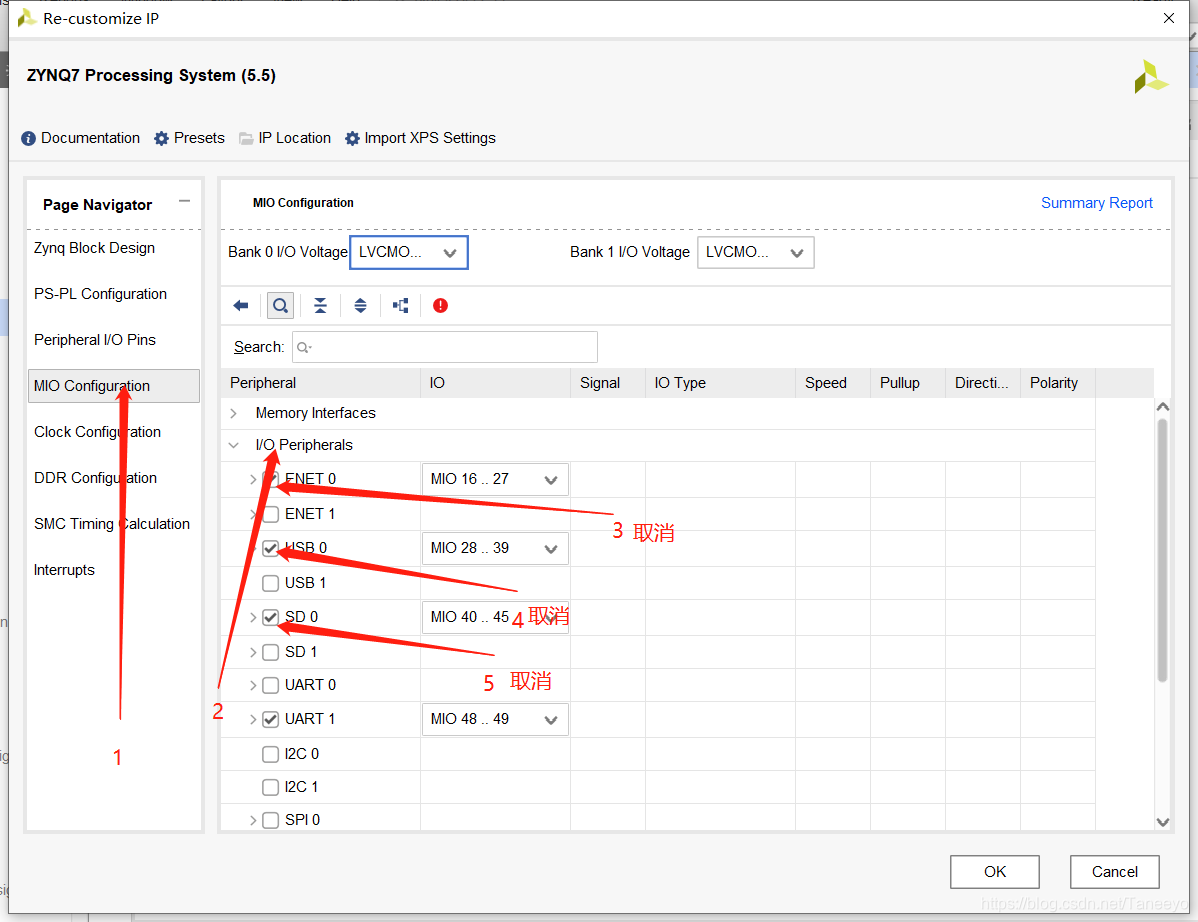Click the Cancel button
The image size is (1198, 922).
[x=1115, y=872]
